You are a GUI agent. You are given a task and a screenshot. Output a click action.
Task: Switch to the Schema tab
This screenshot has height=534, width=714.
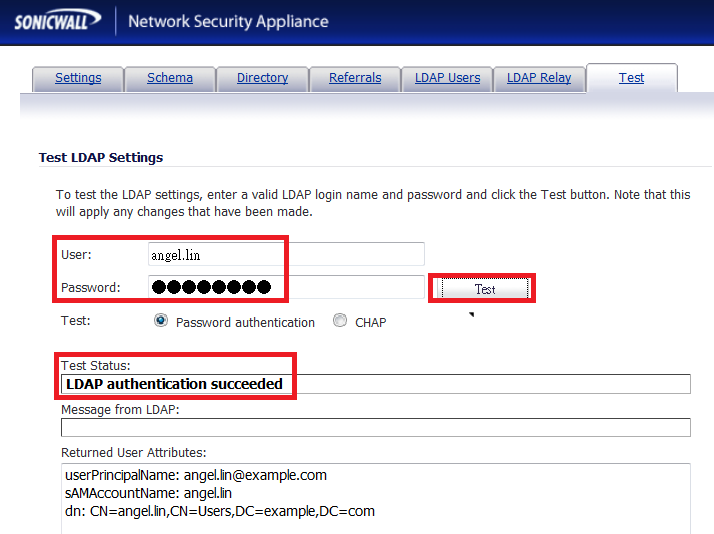click(x=169, y=78)
